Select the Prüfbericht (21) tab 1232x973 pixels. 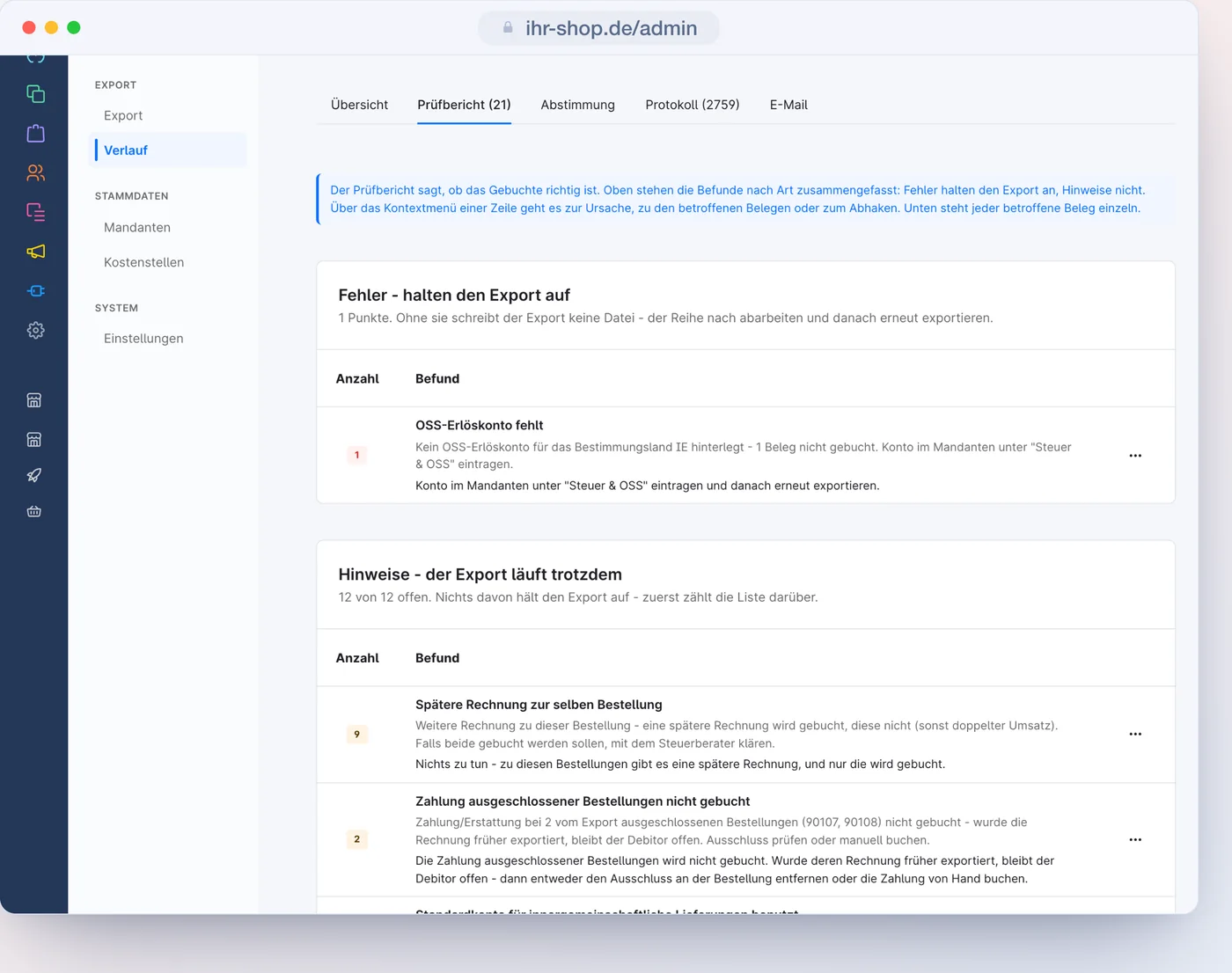click(x=464, y=105)
